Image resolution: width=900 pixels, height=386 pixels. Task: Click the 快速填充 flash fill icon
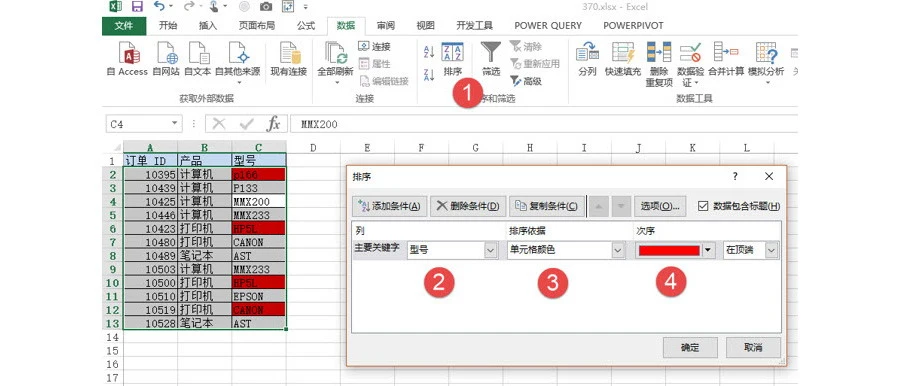[x=623, y=53]
